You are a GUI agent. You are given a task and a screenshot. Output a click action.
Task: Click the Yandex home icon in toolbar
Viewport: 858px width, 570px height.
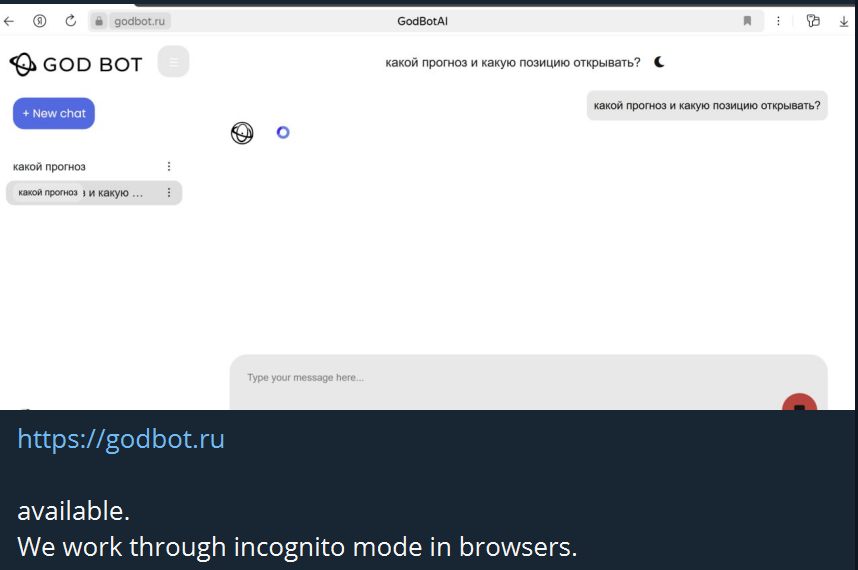click(39, 21)
